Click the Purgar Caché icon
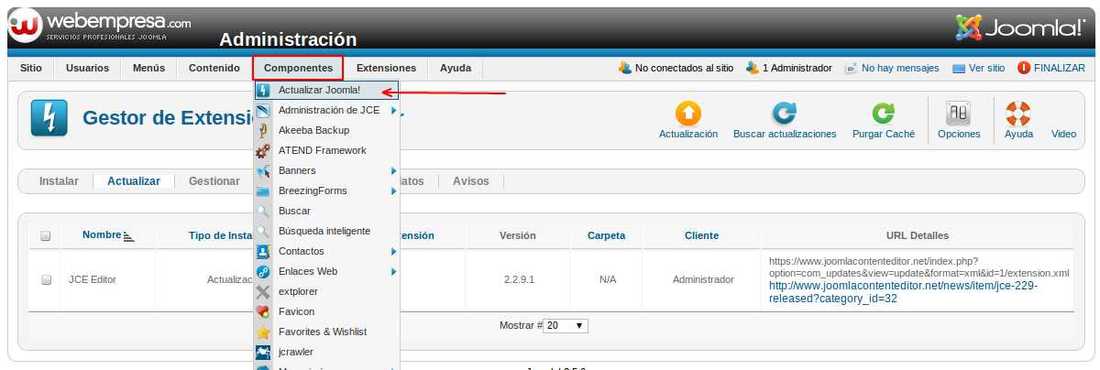The width and height of the screenshot is (1100, 370). point(883,114)
